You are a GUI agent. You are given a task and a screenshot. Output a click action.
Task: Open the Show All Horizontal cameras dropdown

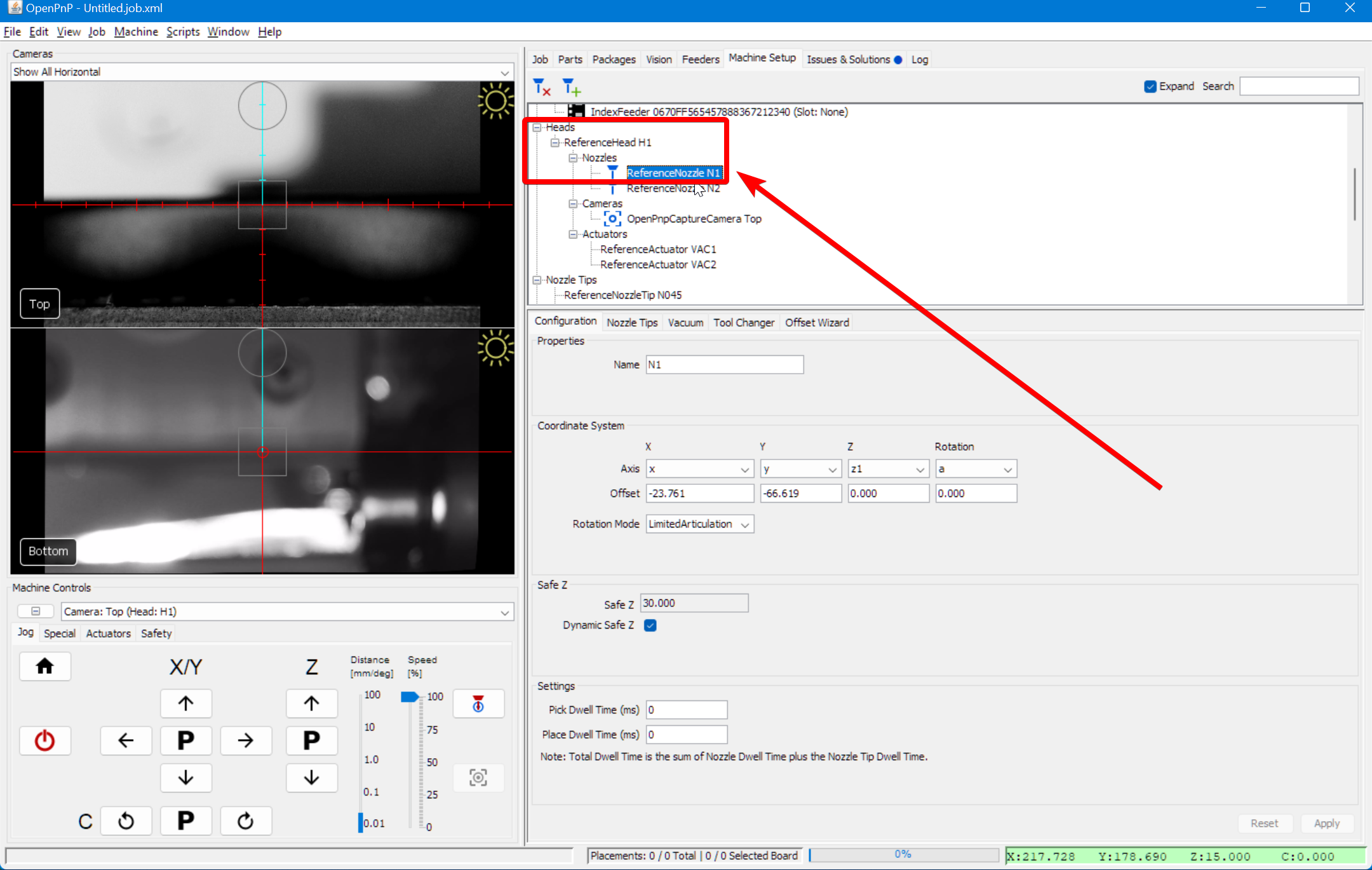point(262,72)
